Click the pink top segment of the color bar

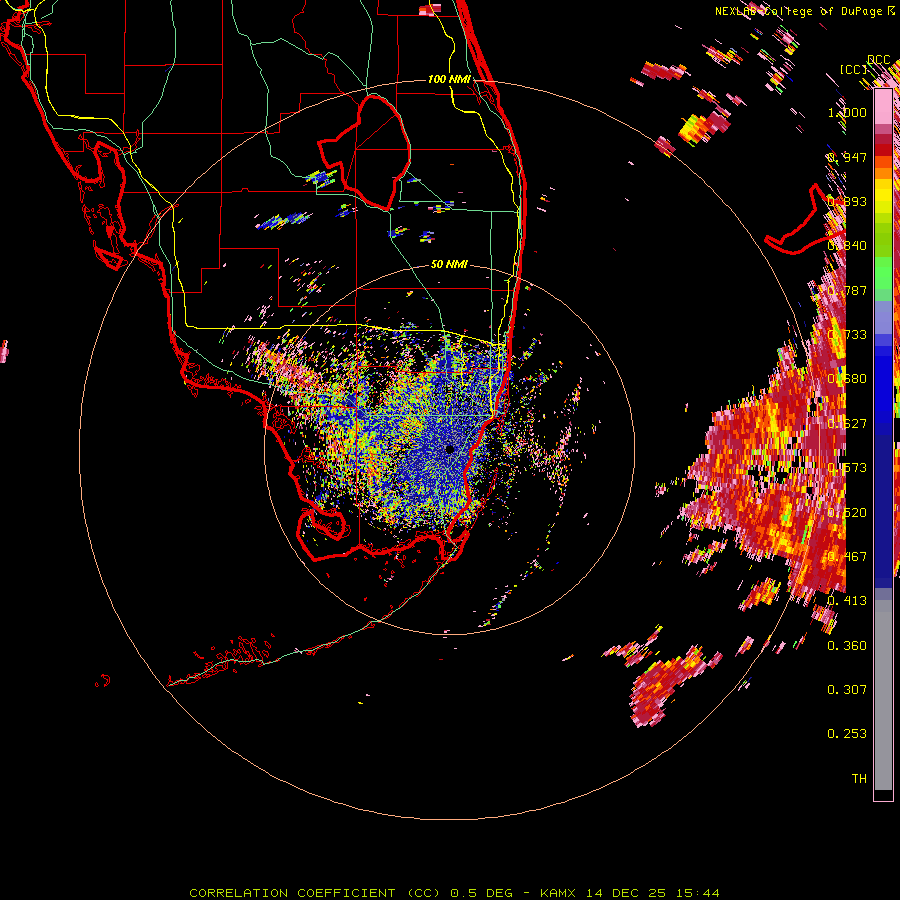883,107
